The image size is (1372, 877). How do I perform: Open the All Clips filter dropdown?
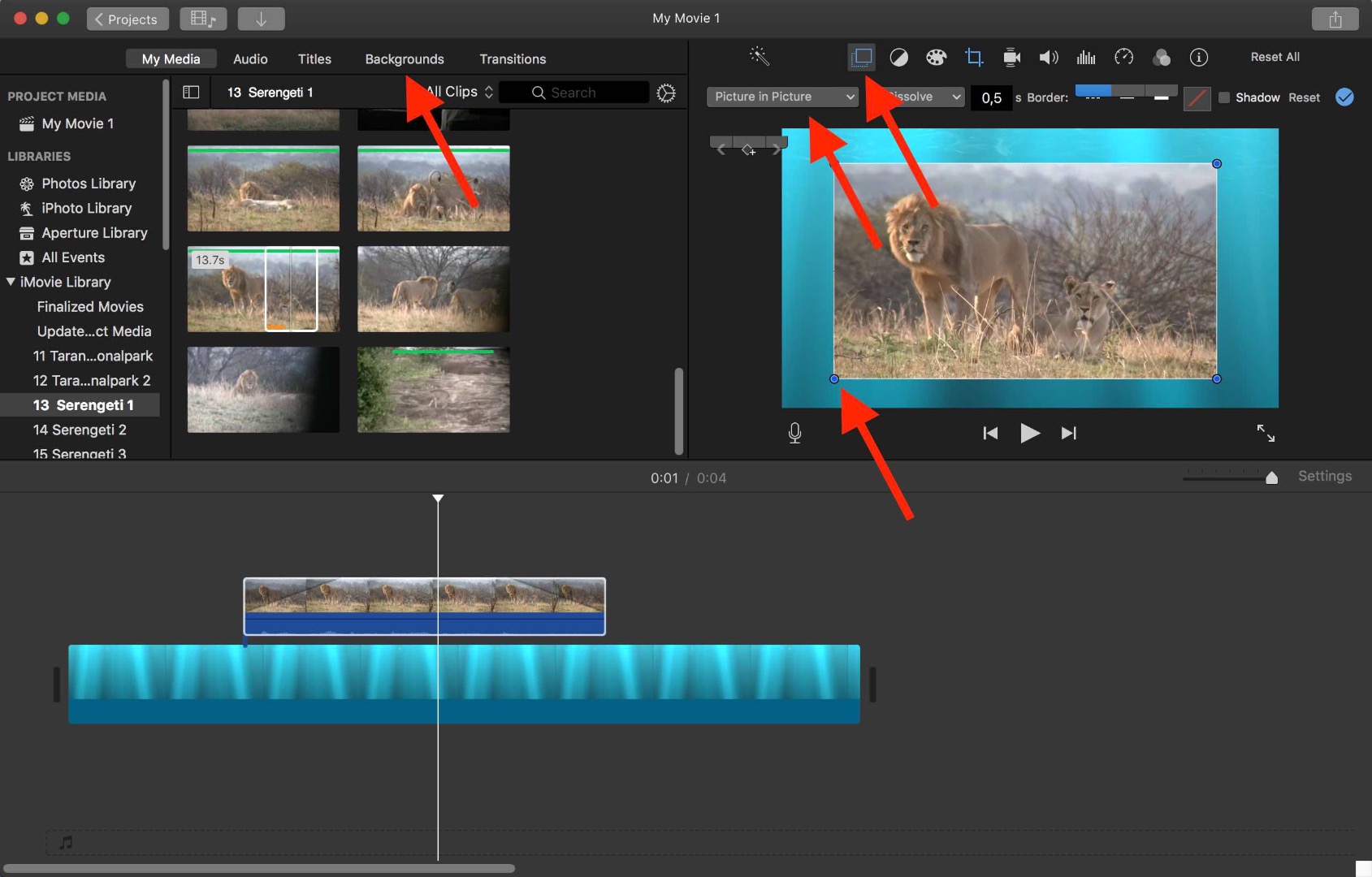point(460,92)
